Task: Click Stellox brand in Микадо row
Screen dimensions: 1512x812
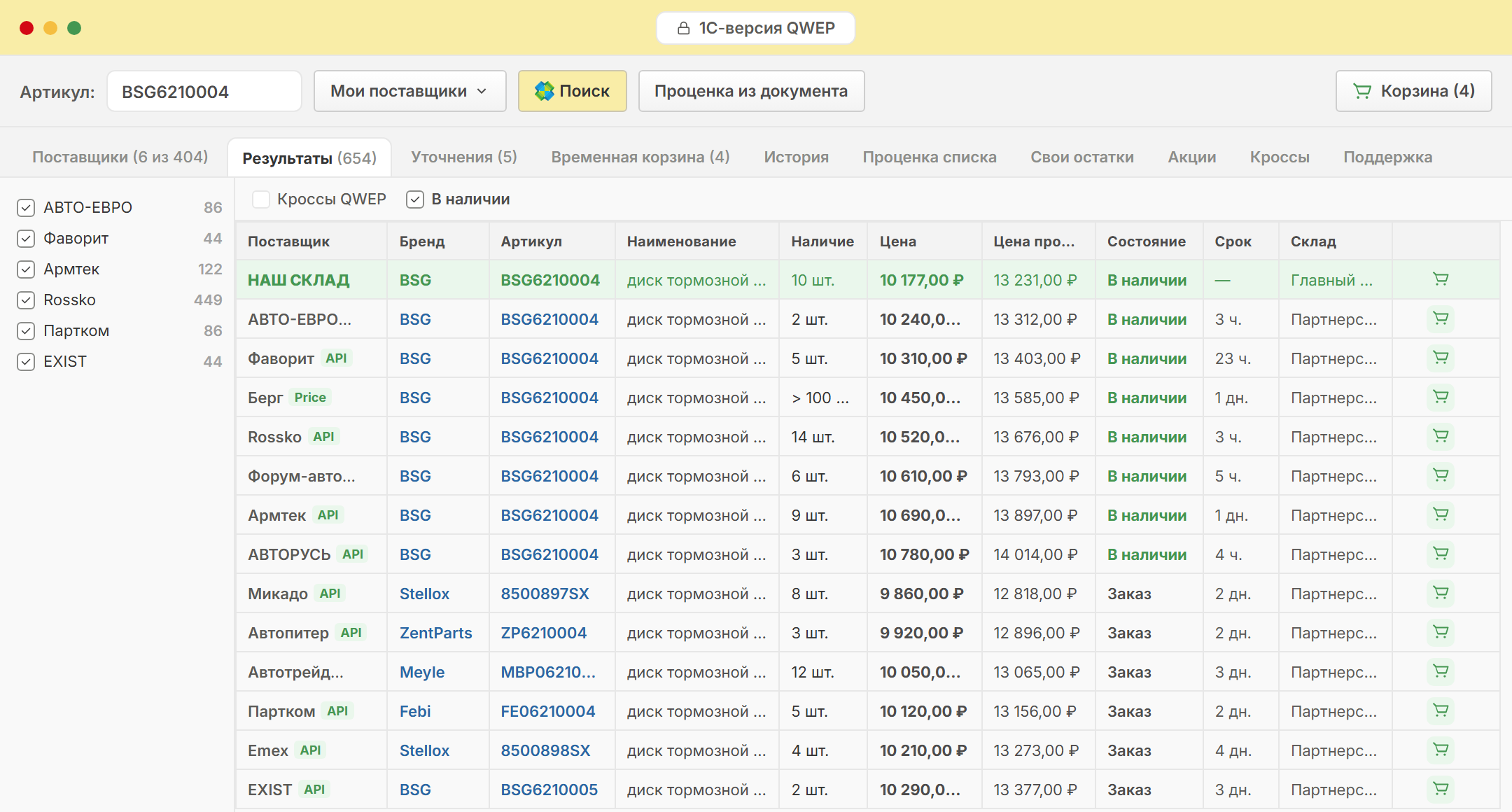Action: click(x=424, y=594)
